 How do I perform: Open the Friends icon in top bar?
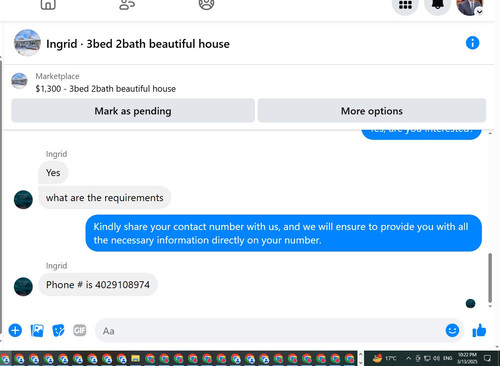coord(127,4)
